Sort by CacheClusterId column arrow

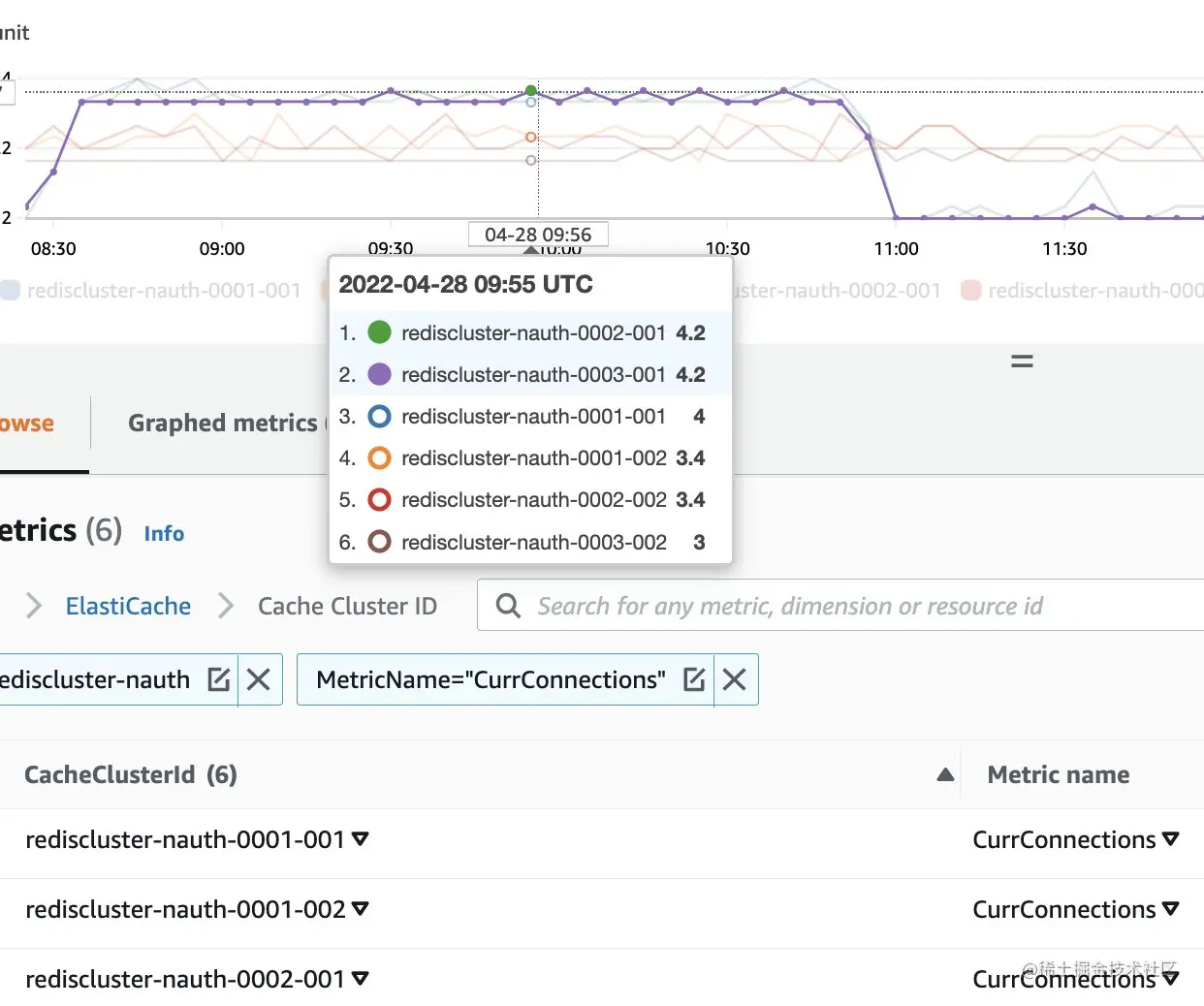(x=945, y=774)
